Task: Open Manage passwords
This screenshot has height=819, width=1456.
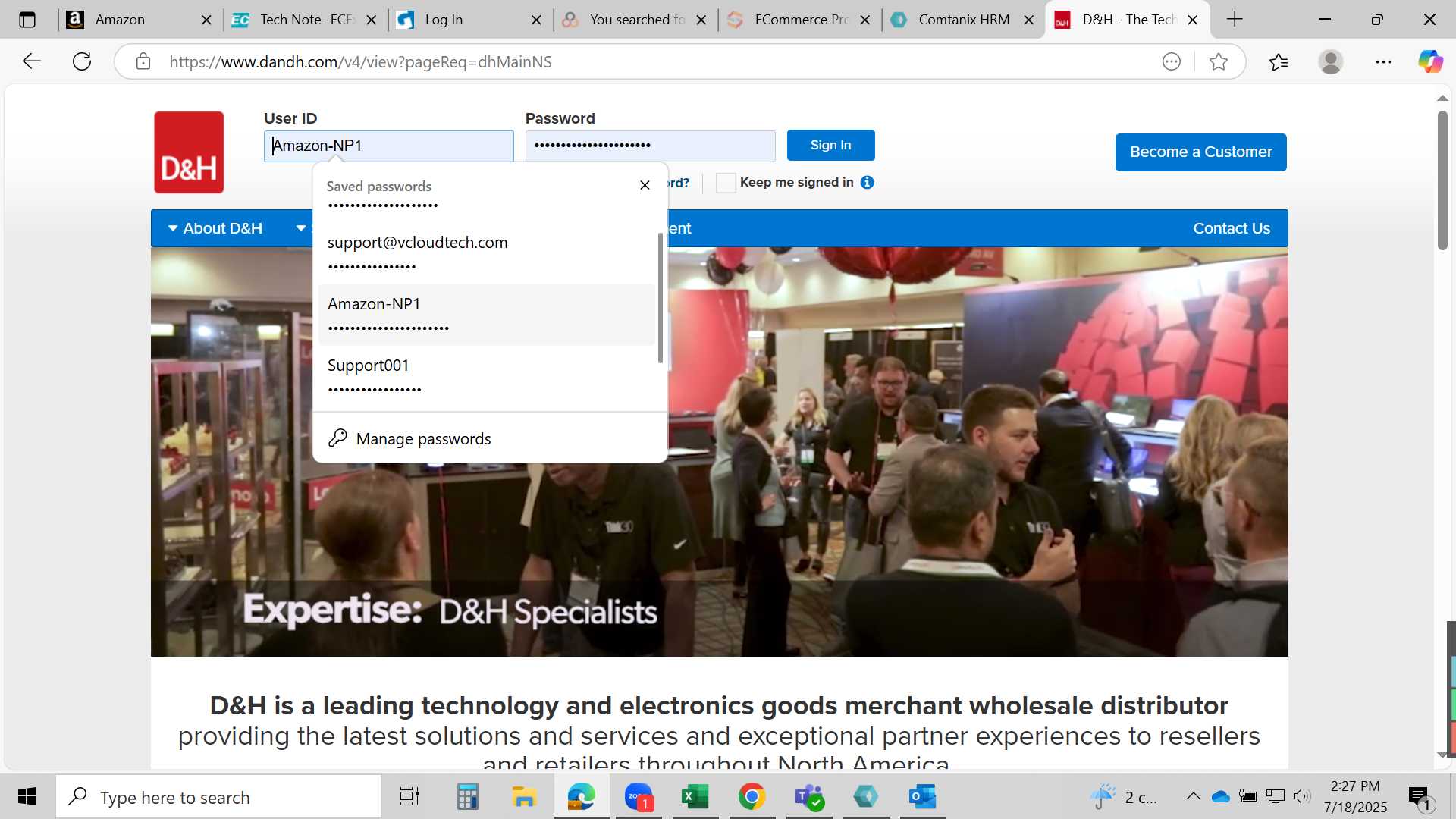Action: pos(490,438)
